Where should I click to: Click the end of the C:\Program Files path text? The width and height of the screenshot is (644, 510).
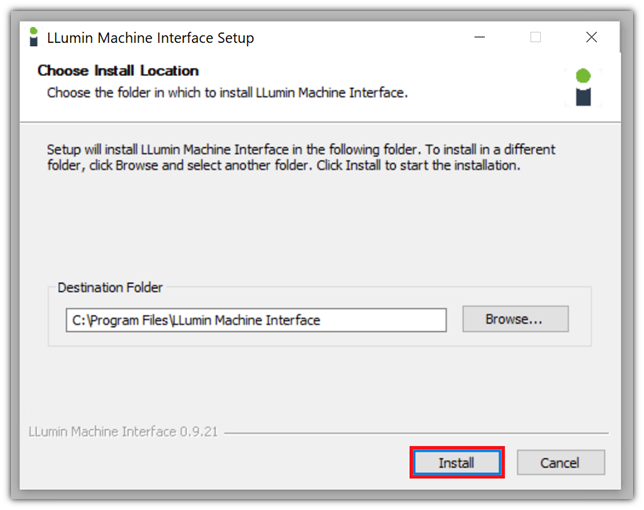(321, 320)
